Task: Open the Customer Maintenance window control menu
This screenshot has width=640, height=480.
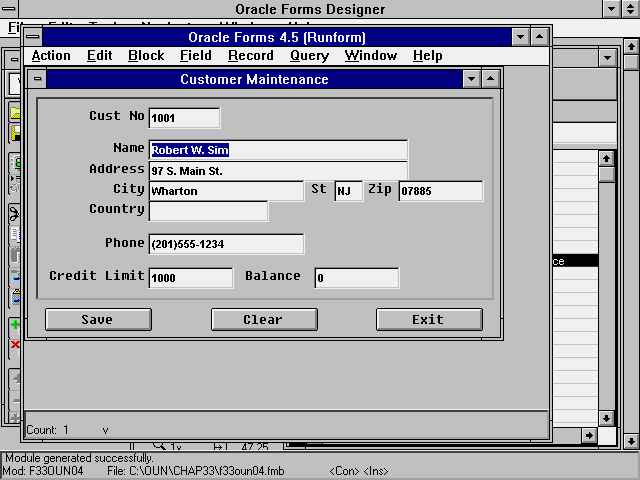Action: coord(37,79)
